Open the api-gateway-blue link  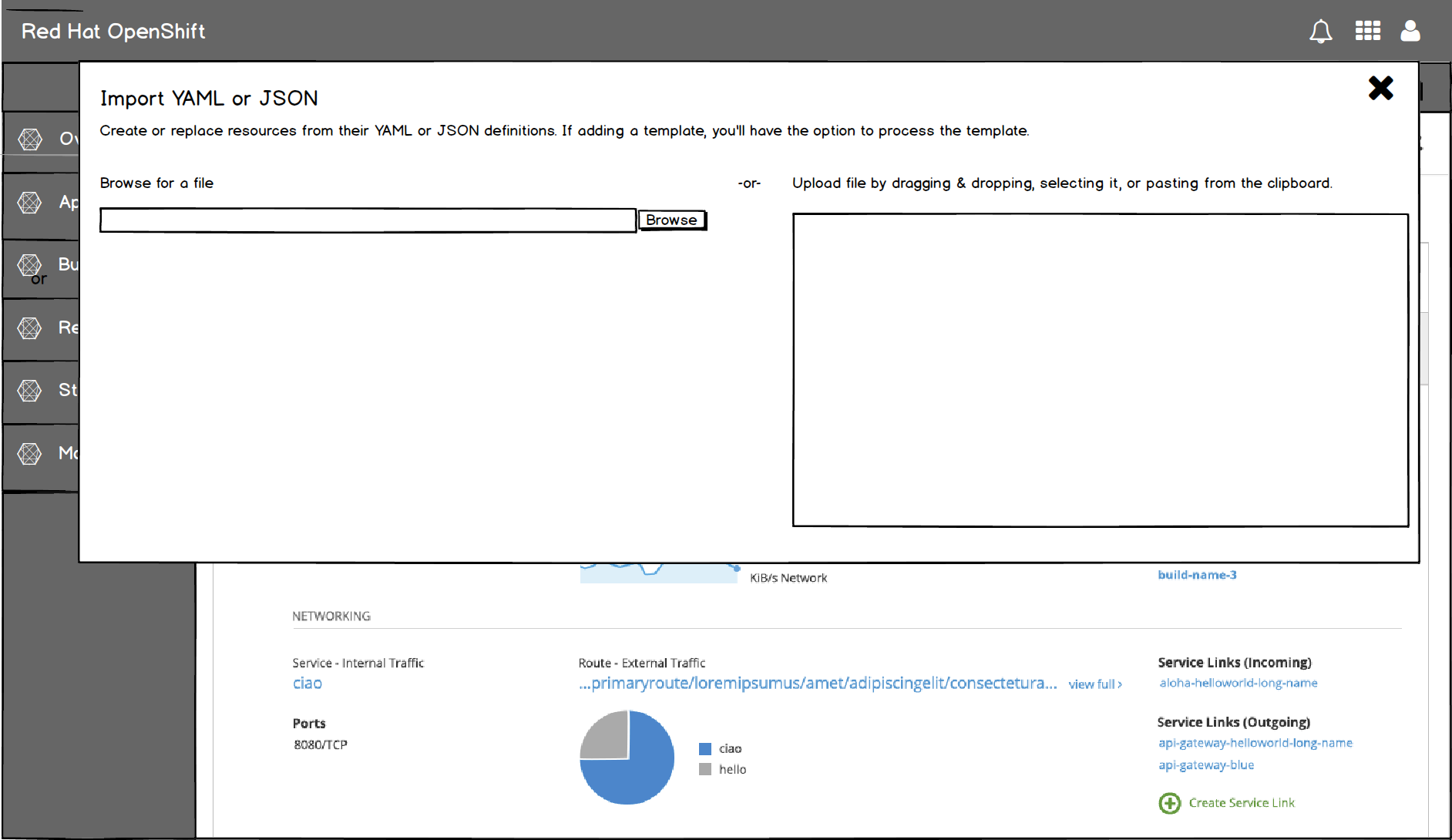(1206, 765)
